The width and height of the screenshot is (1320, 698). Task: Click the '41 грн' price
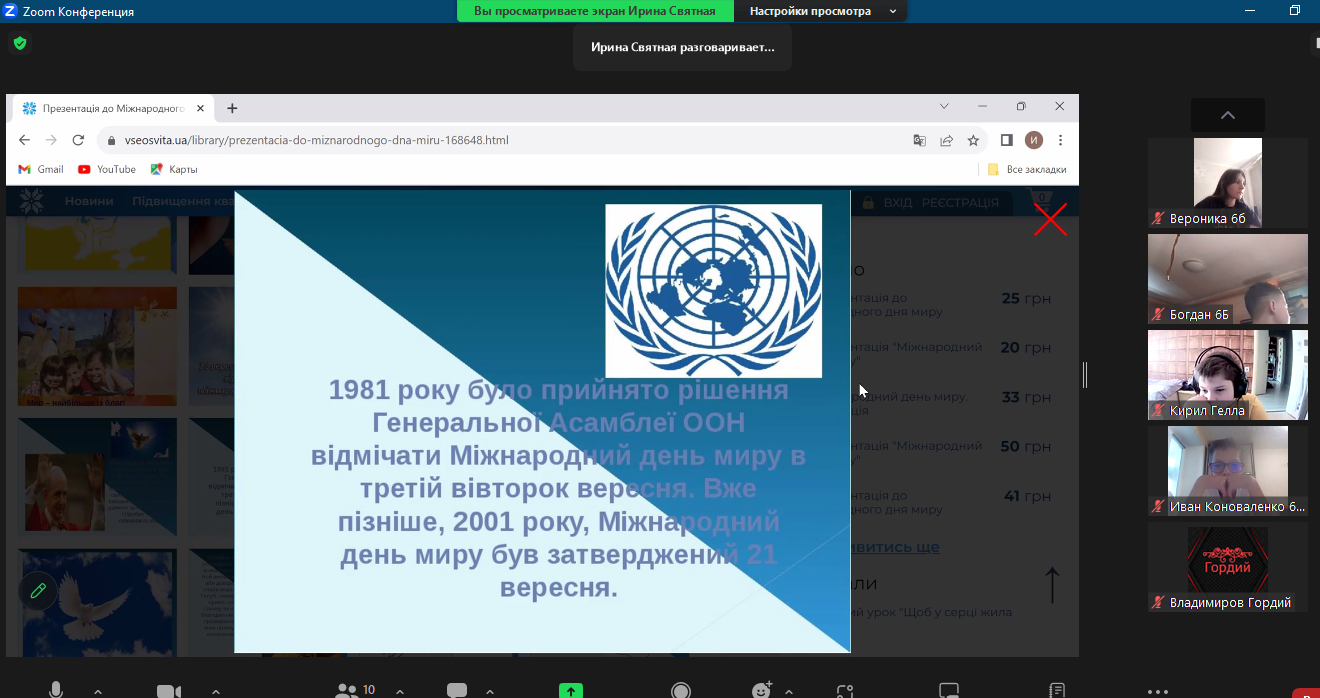(1026, 496)
